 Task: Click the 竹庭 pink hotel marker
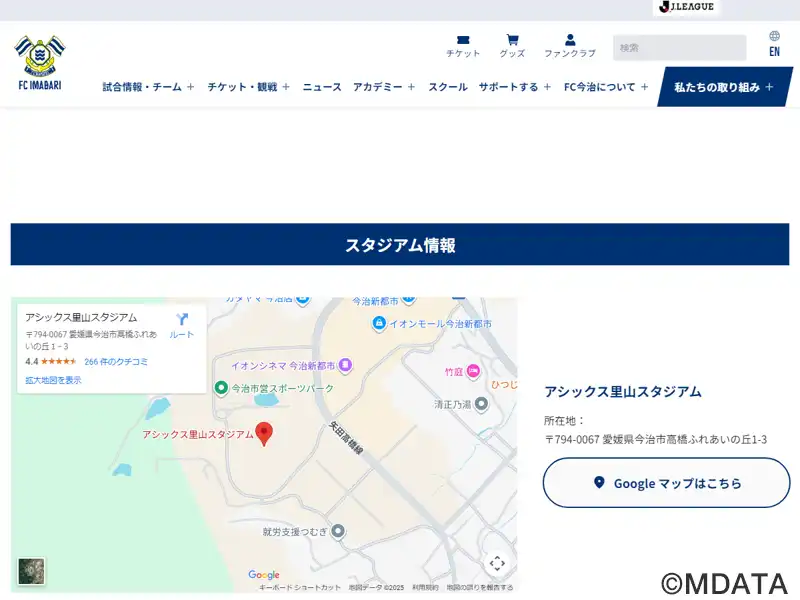click(473, 371)
